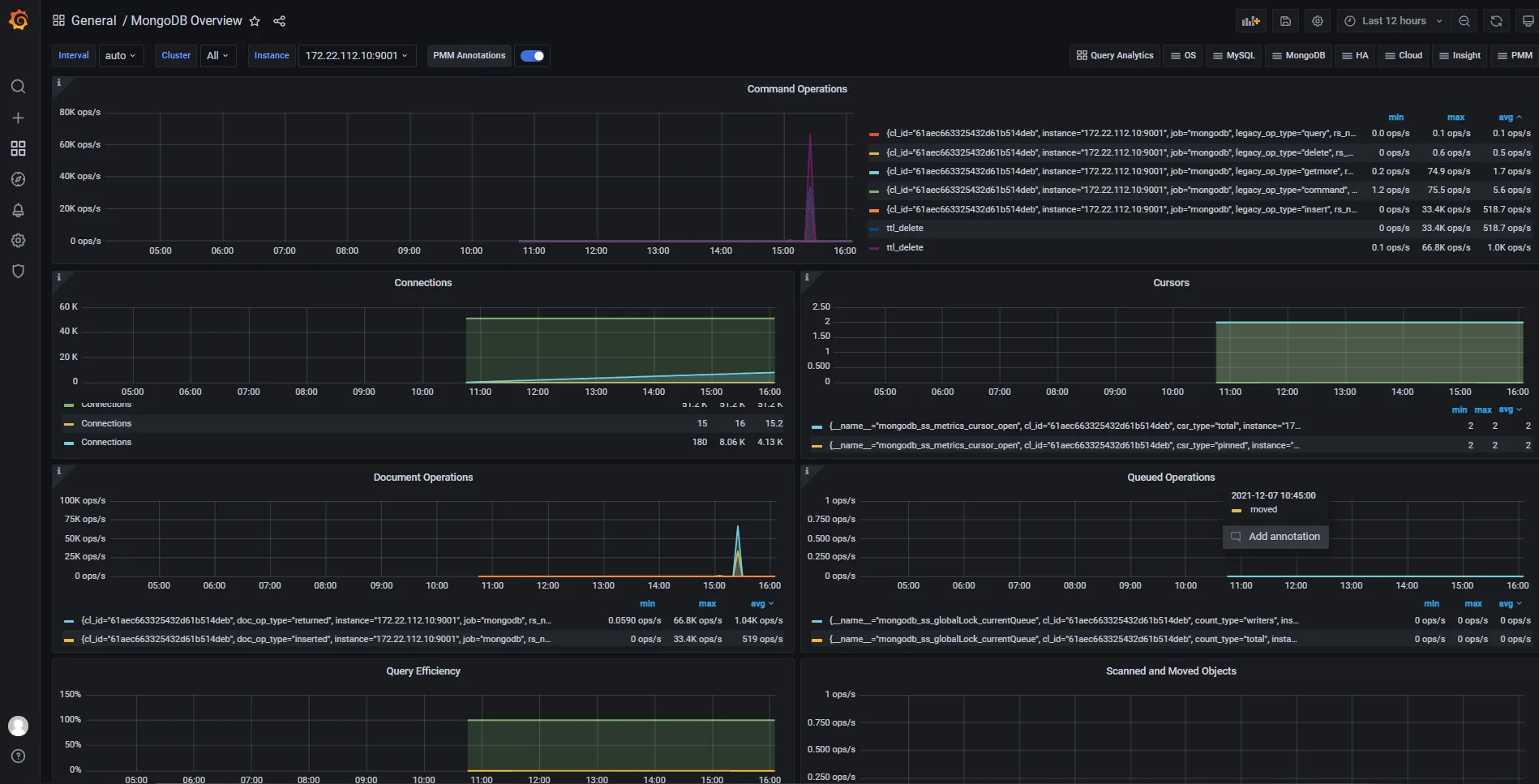1539x784 pixels.
Task: Toggle the insert op_type series color swatch
Action: coord(874,210)
